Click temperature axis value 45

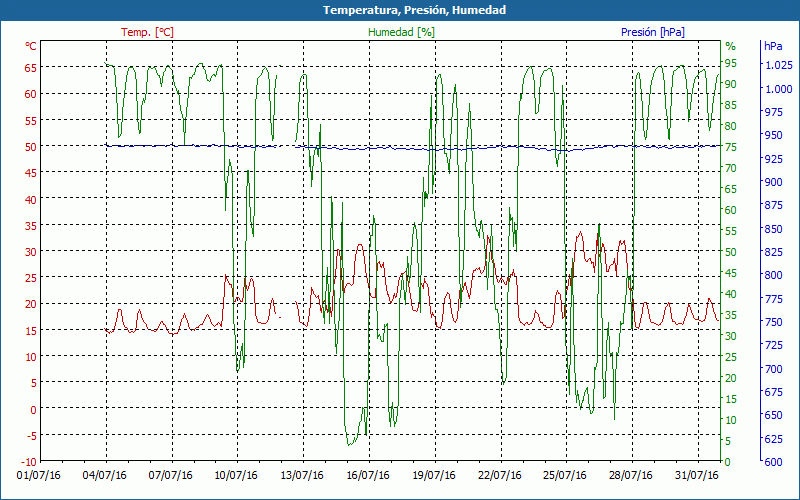31,172
